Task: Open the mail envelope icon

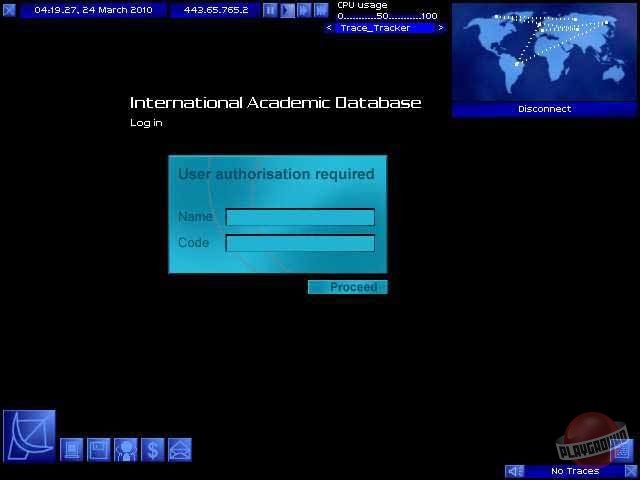Action: [x=179, y=450]
